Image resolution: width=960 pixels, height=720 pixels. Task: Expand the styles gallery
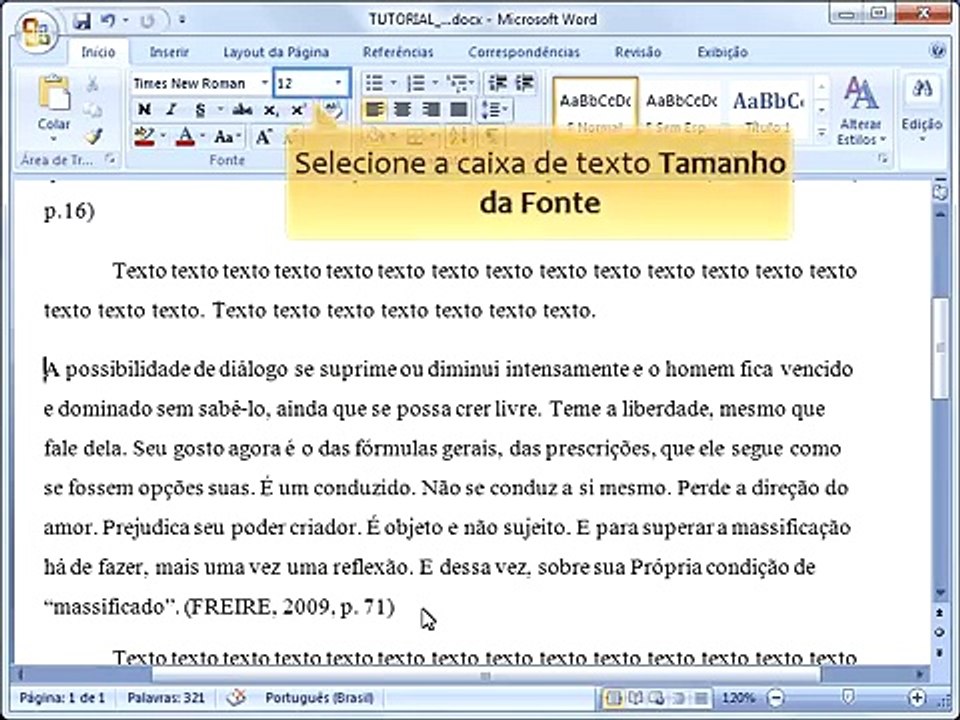822,133
